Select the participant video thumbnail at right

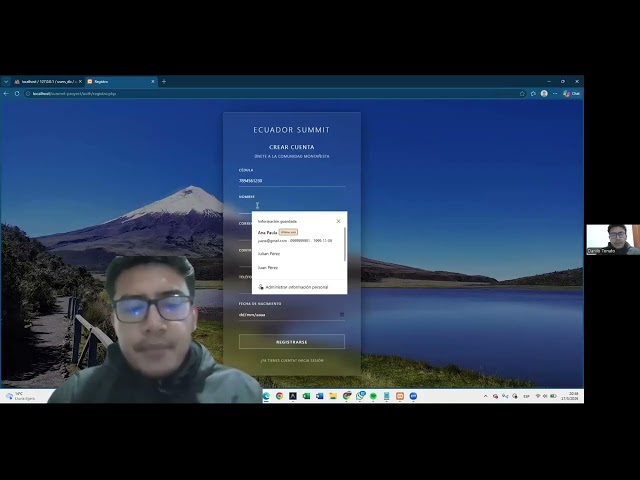[x=613, y=240]
